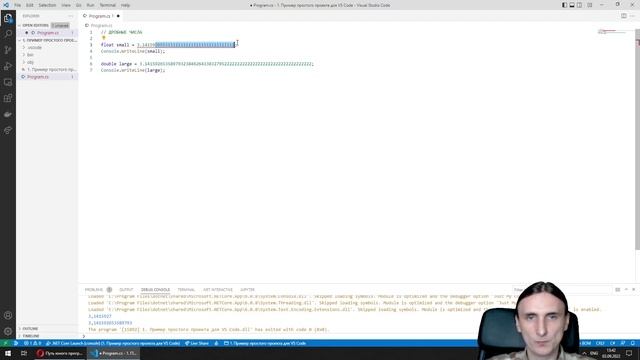Open the Live Share activity bar icon
The width and height of the screenshot is (640, 360).
(8, 131)
